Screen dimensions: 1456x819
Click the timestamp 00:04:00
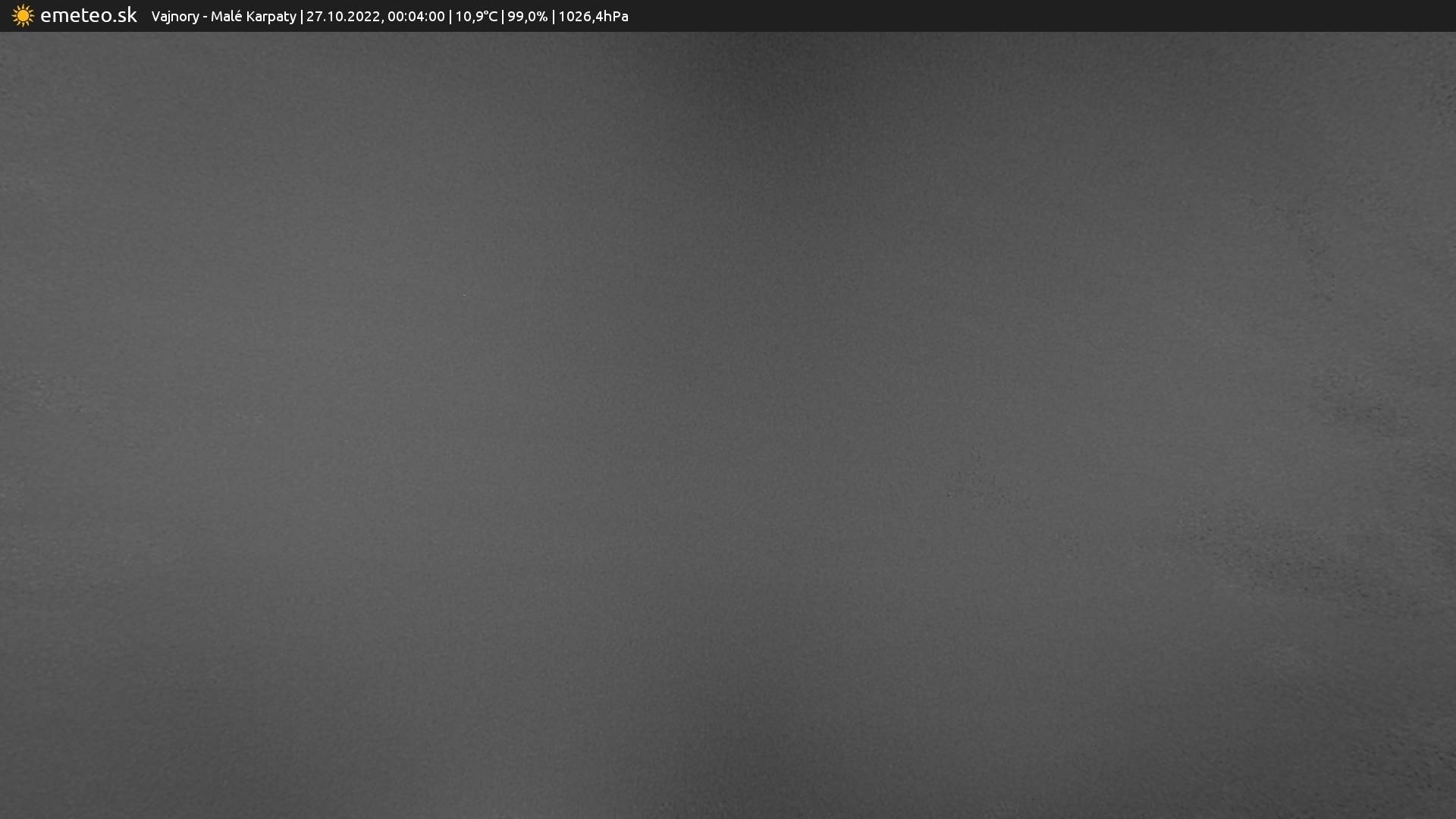point(416,17)
